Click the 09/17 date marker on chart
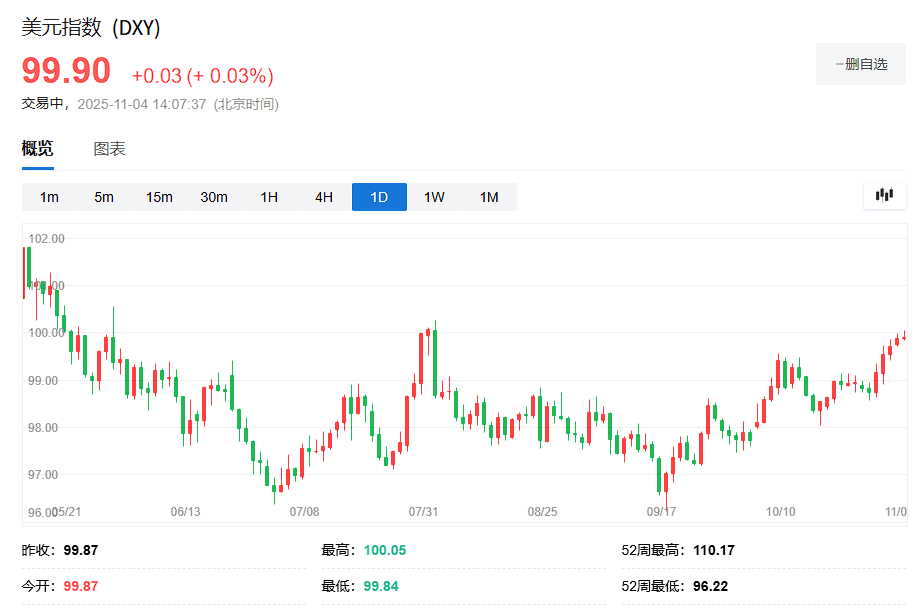922x609 pixels. pos(661,512)
